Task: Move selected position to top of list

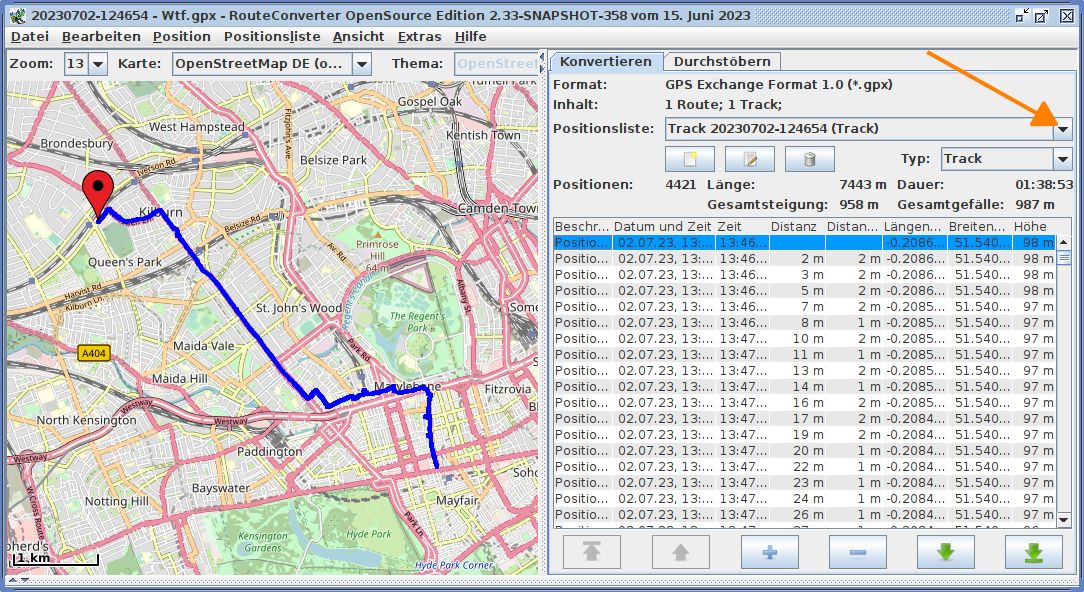Action: 592,552
